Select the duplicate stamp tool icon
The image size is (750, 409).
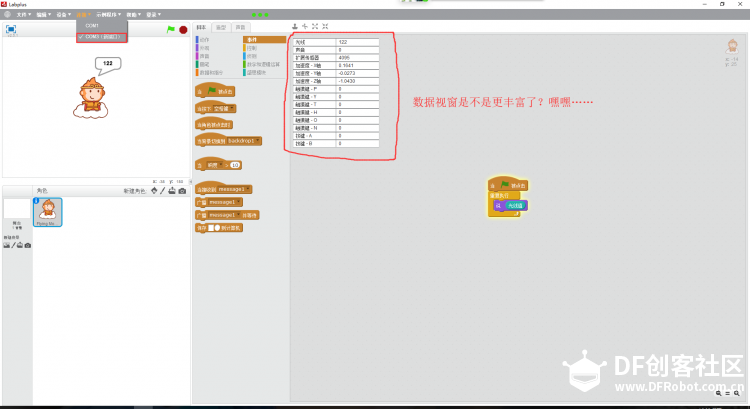pos(295,26)
